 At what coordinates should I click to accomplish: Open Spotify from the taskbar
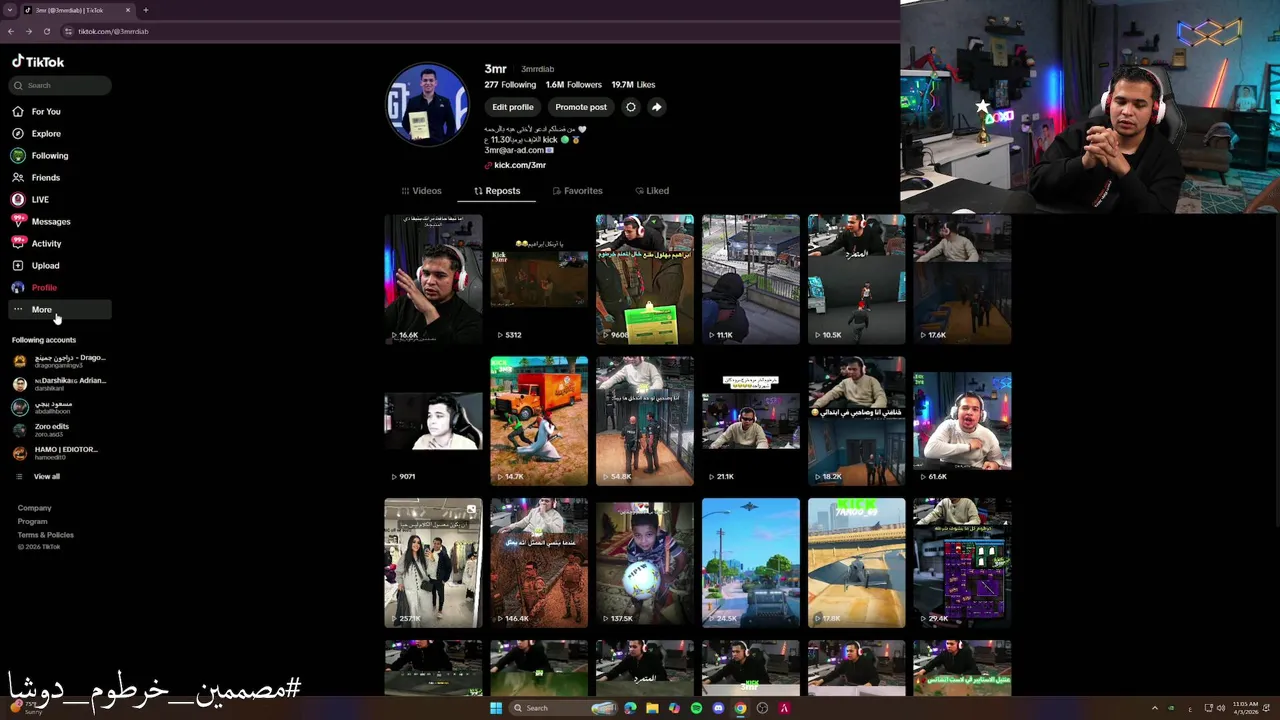696,708
